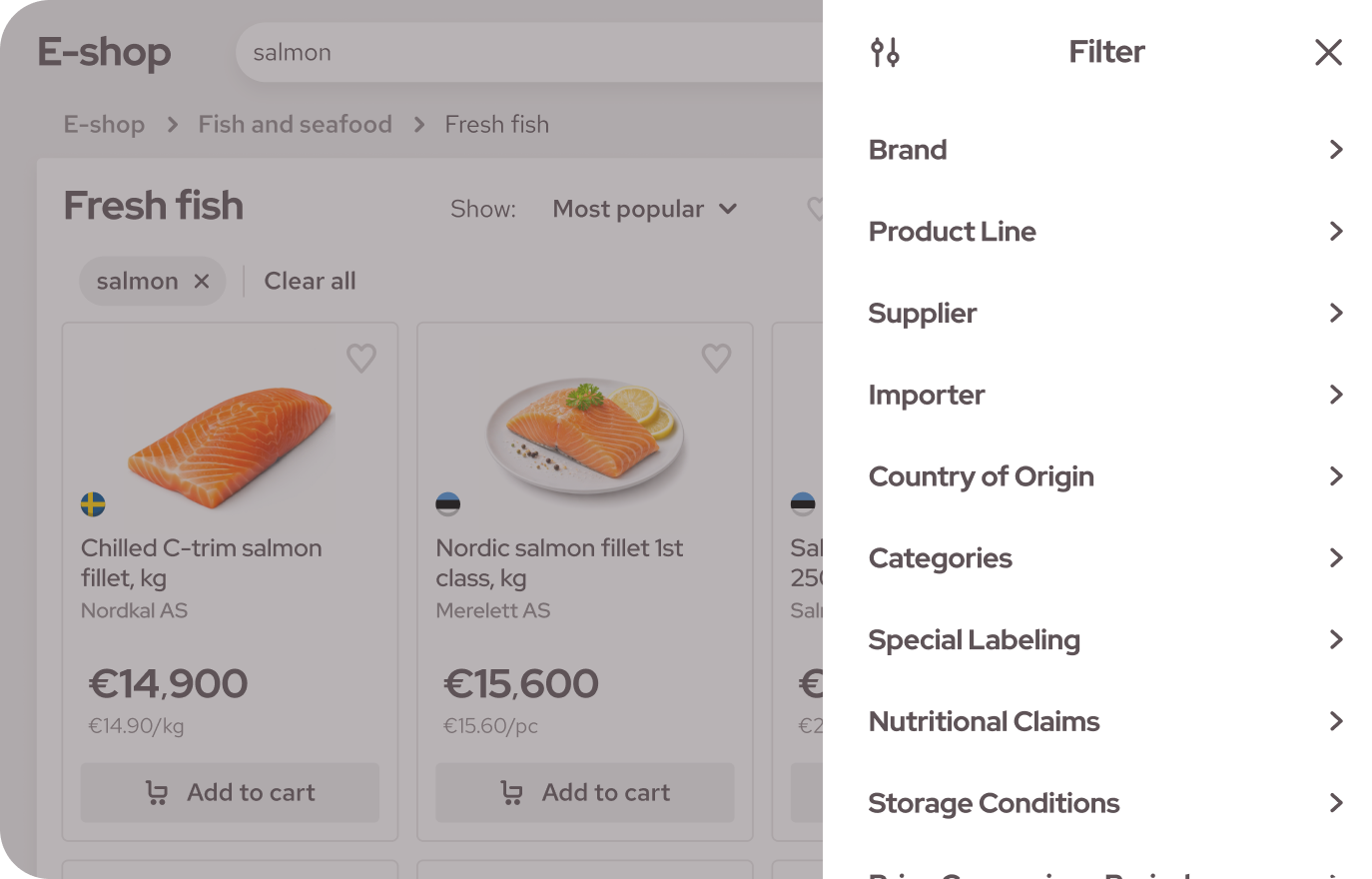Click the Estonian flag on Nordic salmon
Viewport: 1372px width, 879px height.
(448, 504)
